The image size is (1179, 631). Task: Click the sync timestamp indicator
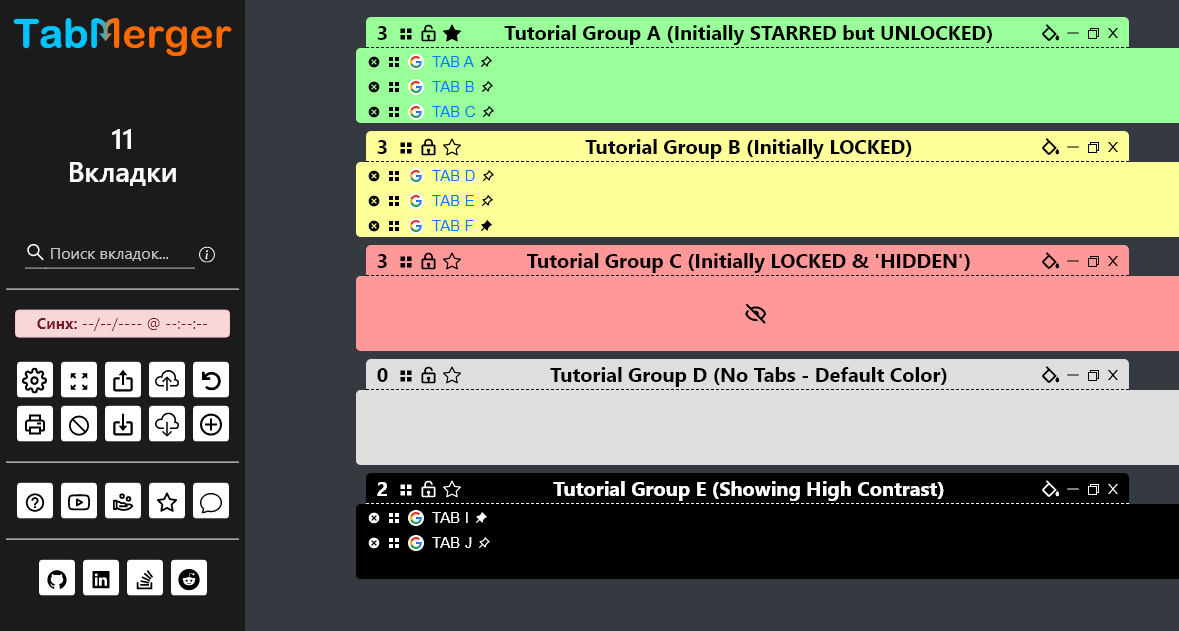[123, 324]
